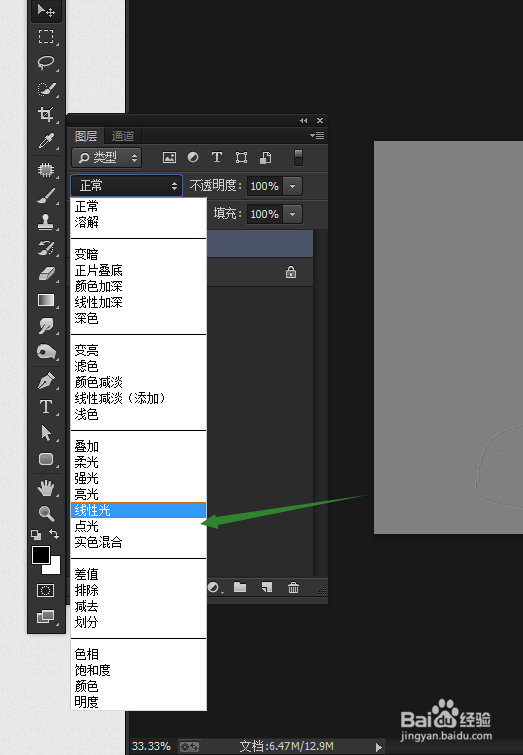Select the Path Selection tool
Image resolution: width=523 pixels, height=755 pixels.
coord(46,433)
